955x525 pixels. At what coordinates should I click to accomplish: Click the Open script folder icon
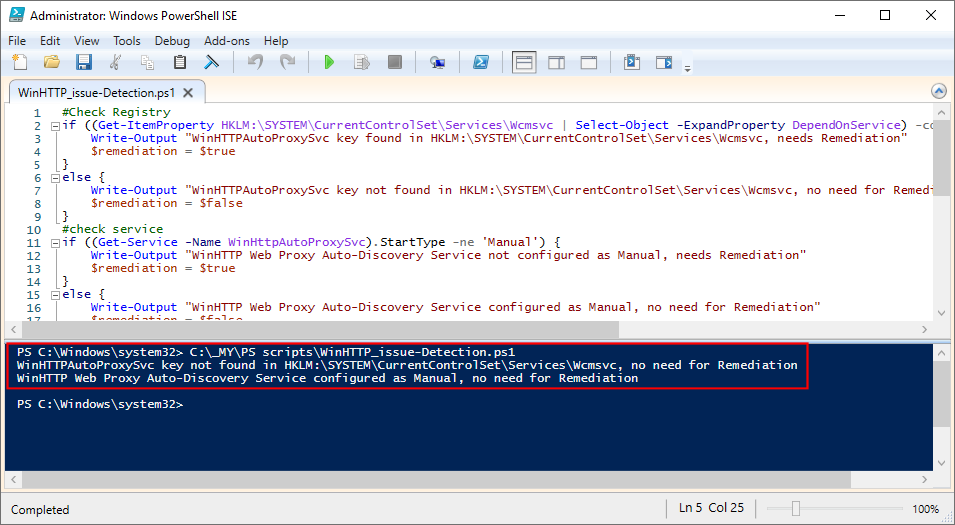pos(51,63)
